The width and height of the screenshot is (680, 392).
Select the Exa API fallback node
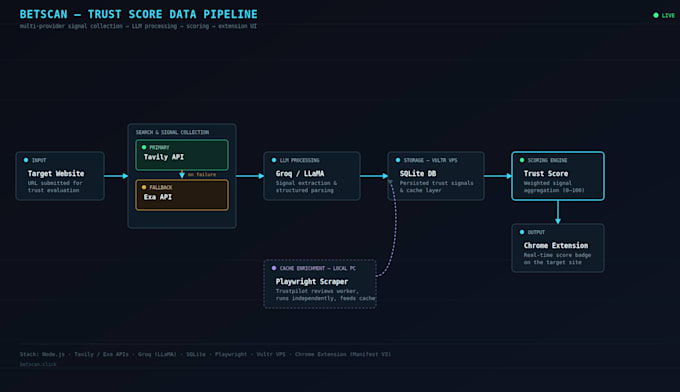182,195
